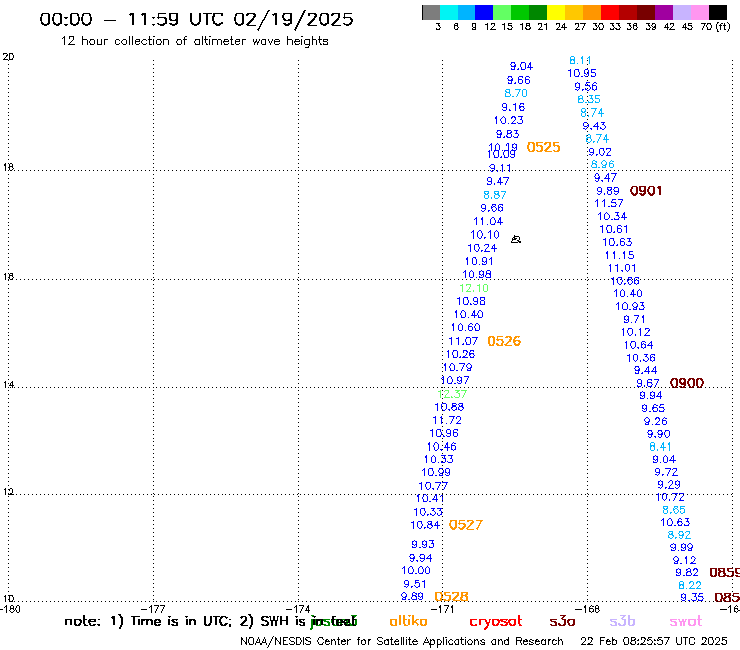The image size is (740, 650).
Task: Select the pink swatch in the legend bar
Action: tap(699, 12)
